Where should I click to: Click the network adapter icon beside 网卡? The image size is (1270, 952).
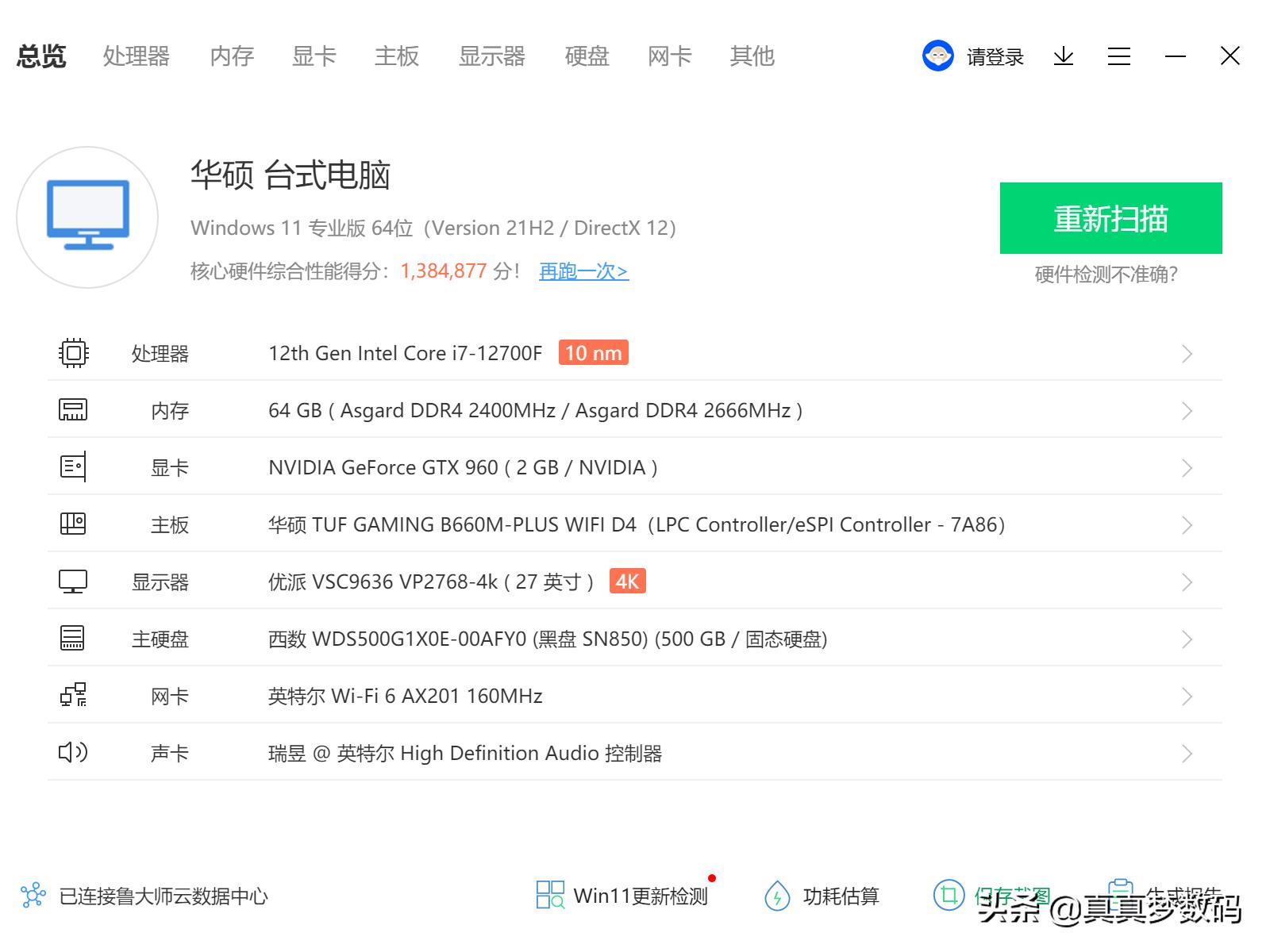[72, 695]
